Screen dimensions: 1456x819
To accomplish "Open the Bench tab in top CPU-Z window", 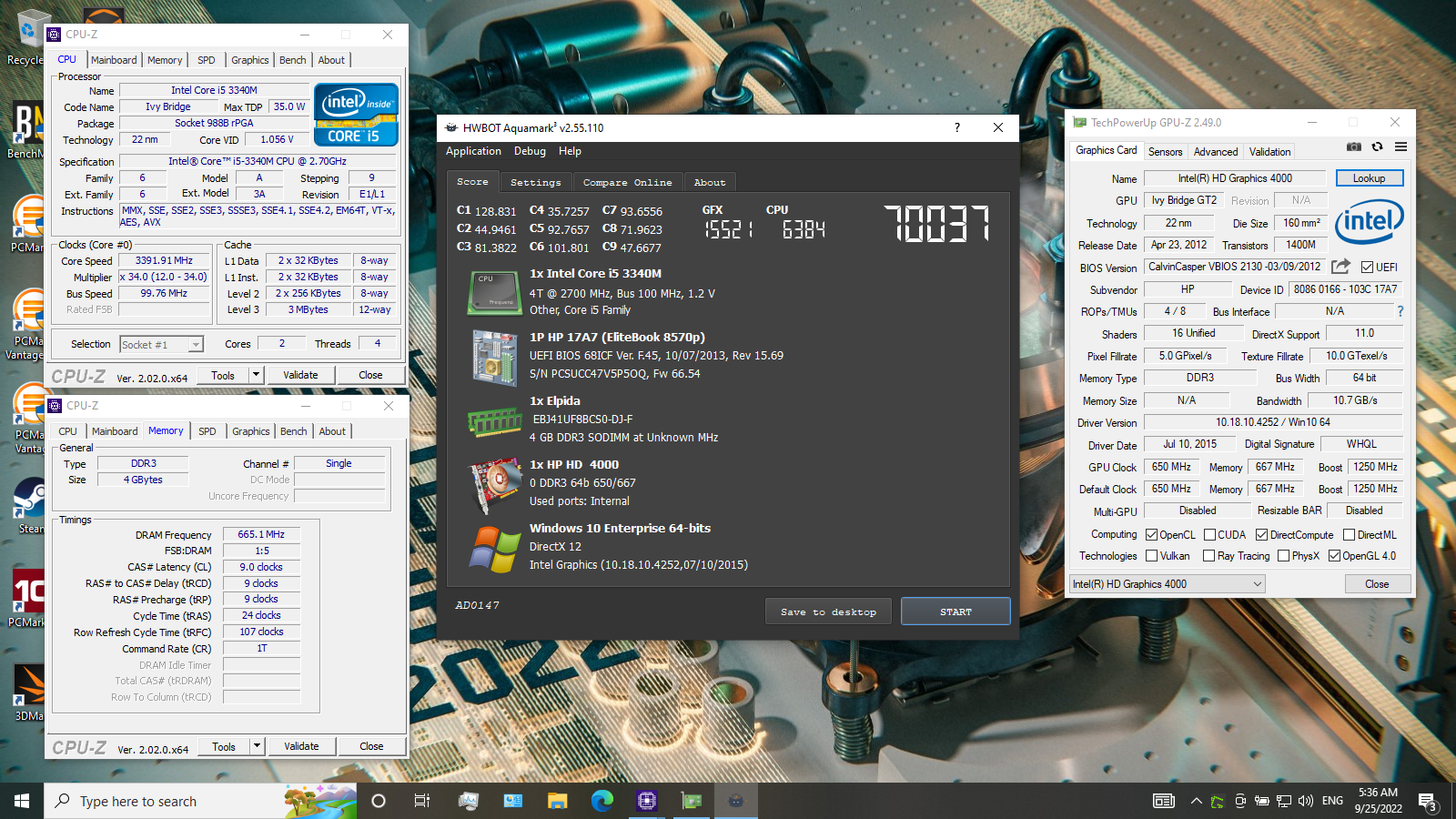I will pos(292,60).
